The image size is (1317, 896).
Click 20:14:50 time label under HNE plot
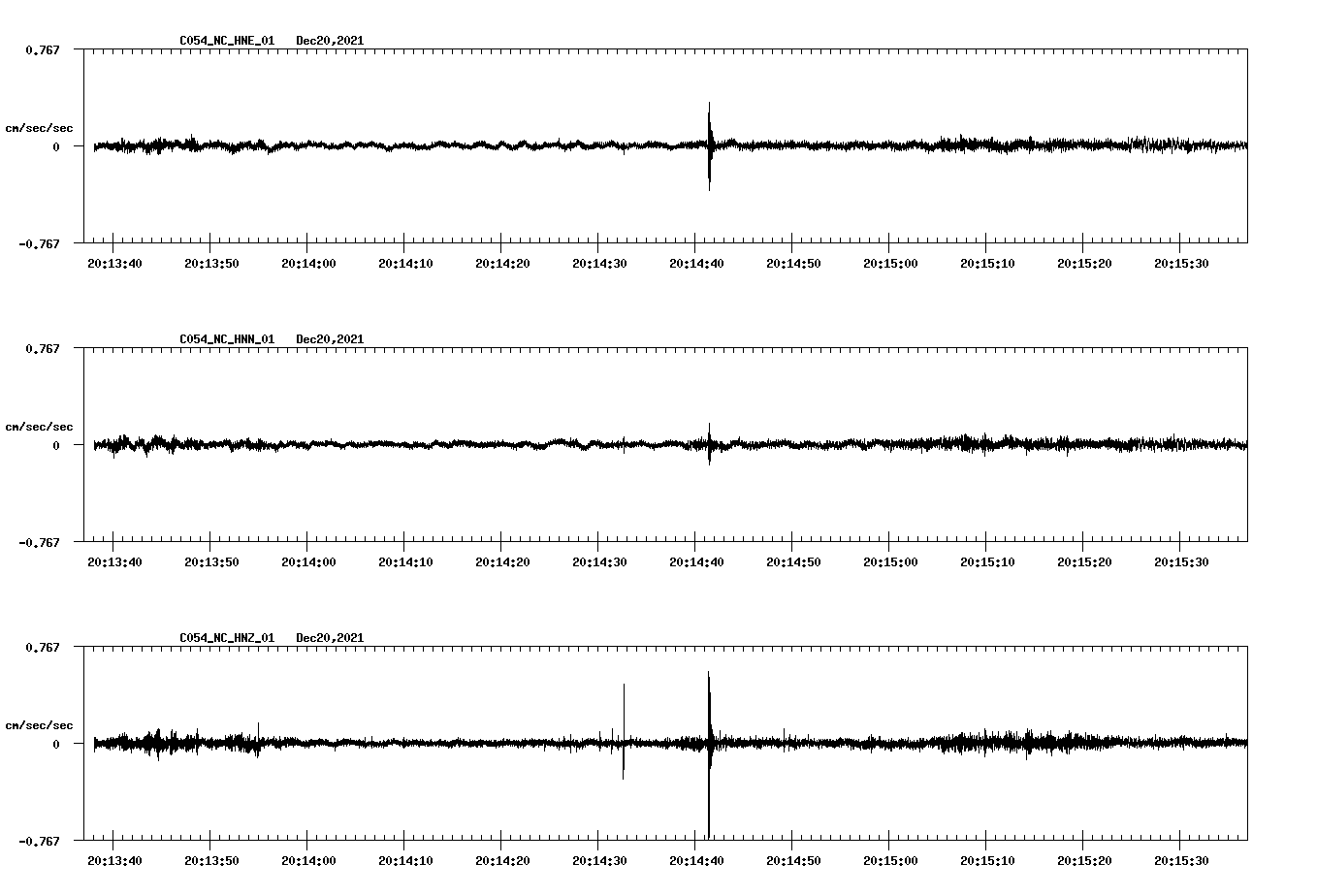click(x=793, y=263)
